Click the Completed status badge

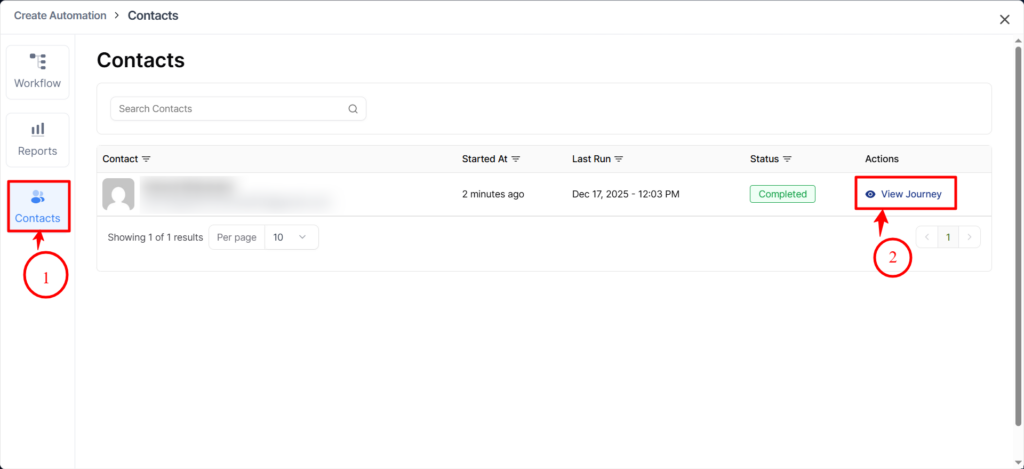click(x=782, y=194)
